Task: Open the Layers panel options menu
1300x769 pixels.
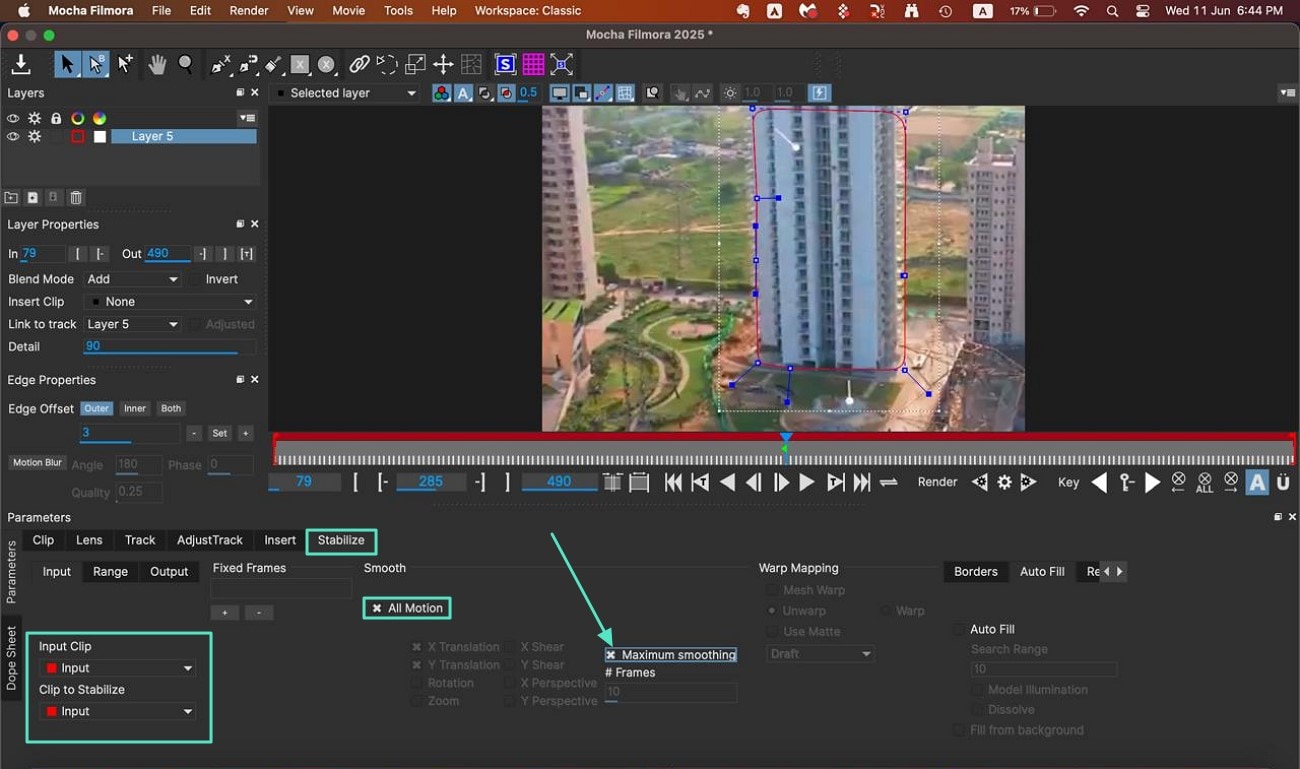Action: pos(247,118)
